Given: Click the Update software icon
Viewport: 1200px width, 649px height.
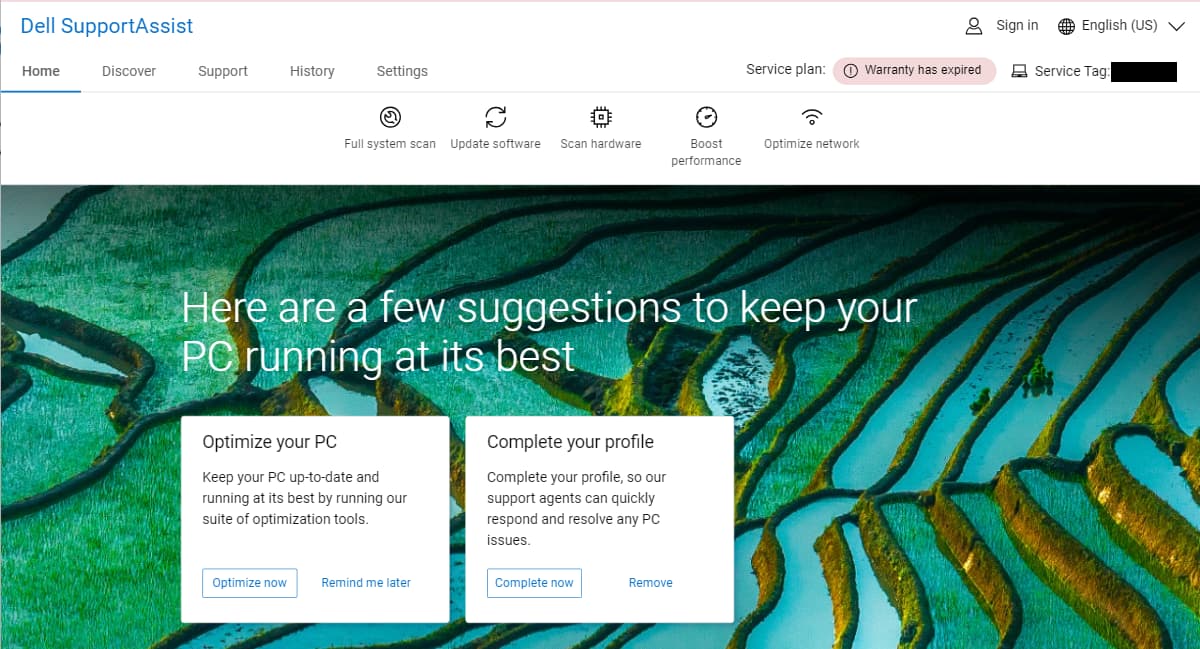Looking at the screenshot, I should tap(495, 118).
